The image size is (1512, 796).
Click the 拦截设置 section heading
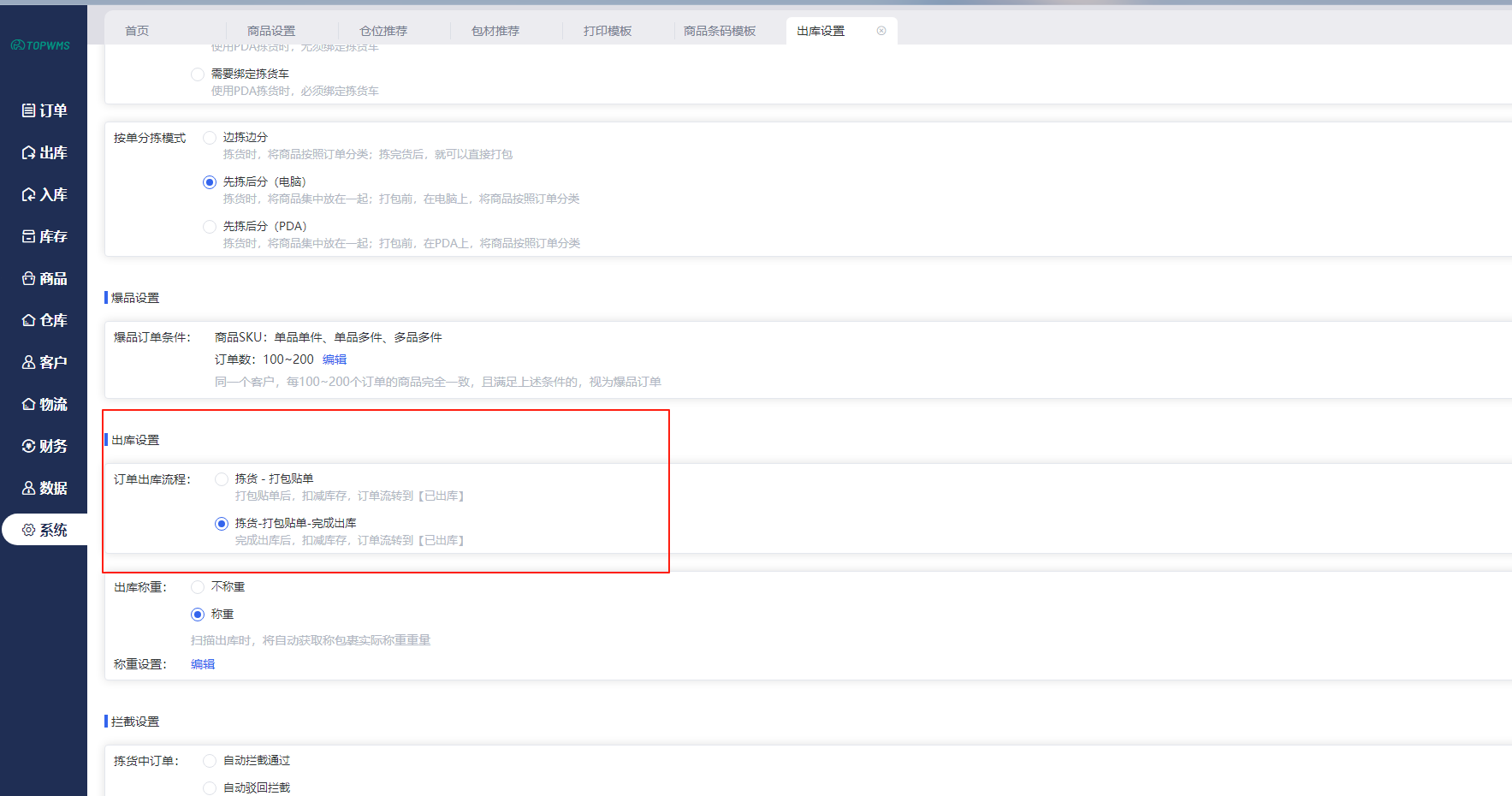(x=135, y=722)
